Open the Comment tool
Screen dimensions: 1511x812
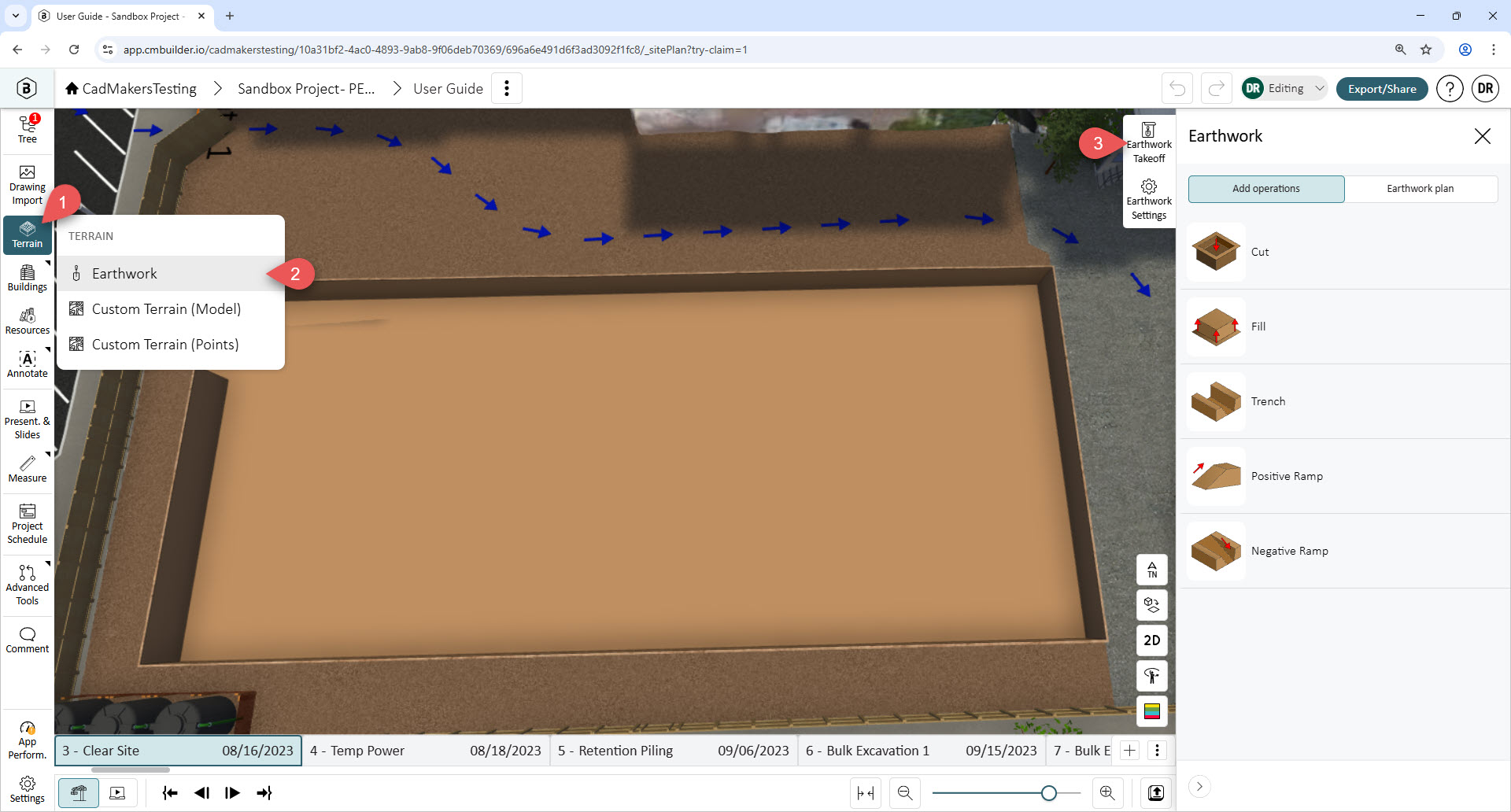(x=28, y=640)
